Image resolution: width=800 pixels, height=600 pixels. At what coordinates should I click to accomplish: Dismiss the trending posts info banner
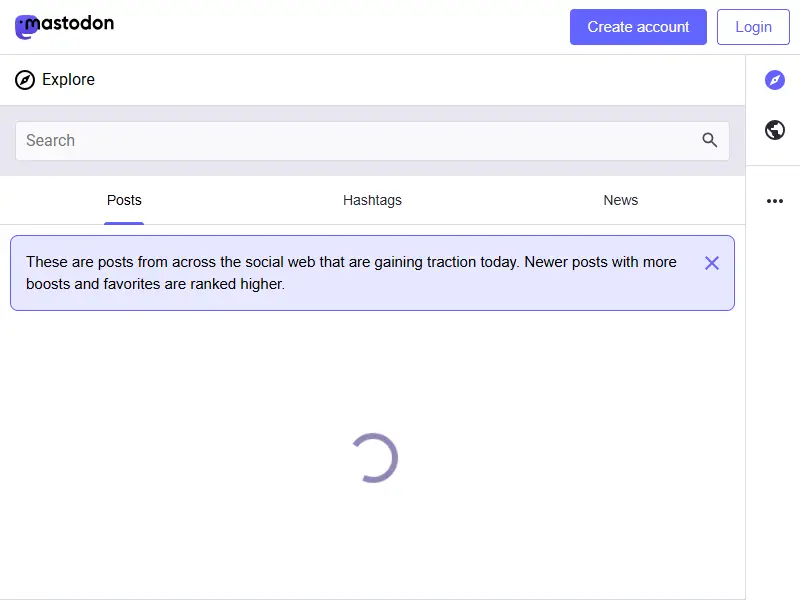pos(712,263)
